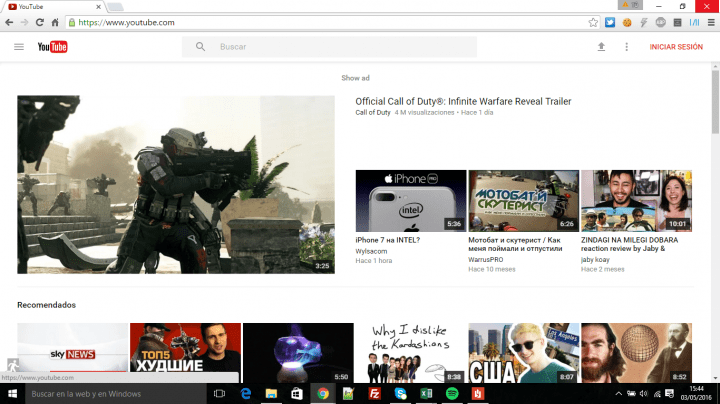
Task: Open the Chrome menu icon
Action: pyautogui.click(x=711, y=22)
